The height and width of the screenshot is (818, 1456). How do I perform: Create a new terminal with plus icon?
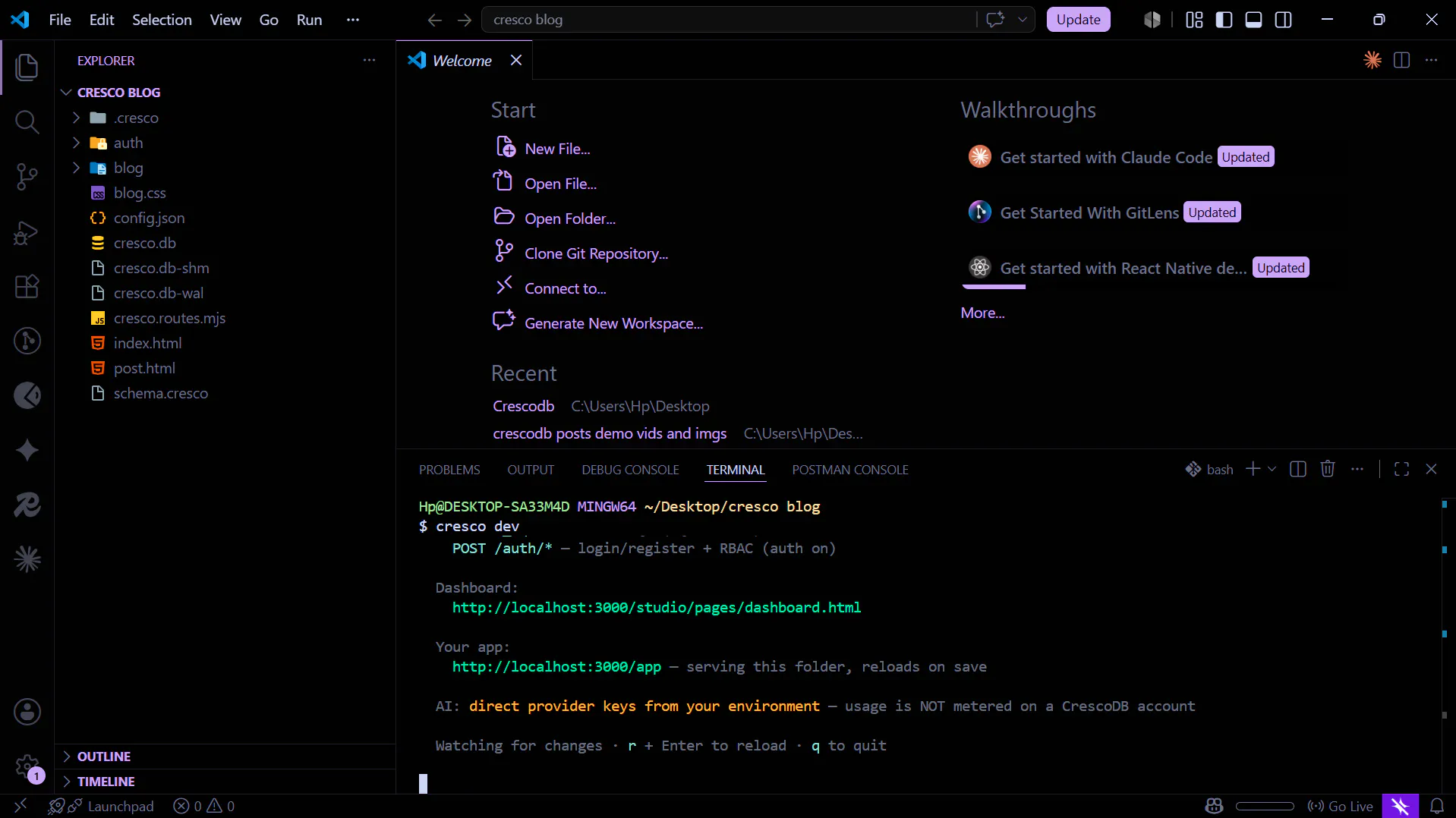click(1253, 469)
